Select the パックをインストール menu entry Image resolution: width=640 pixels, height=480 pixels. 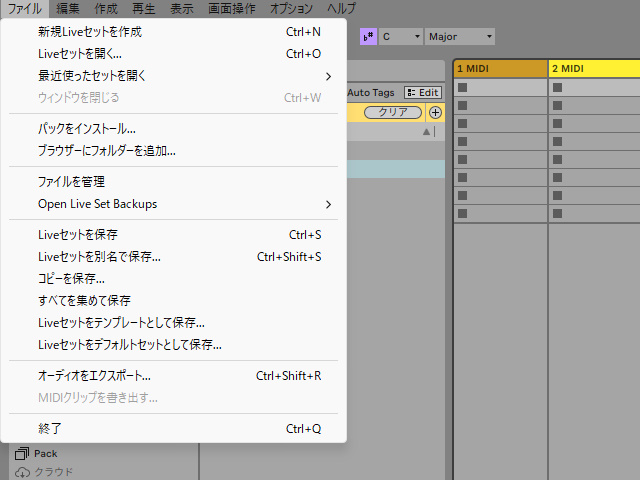(87, 129)
